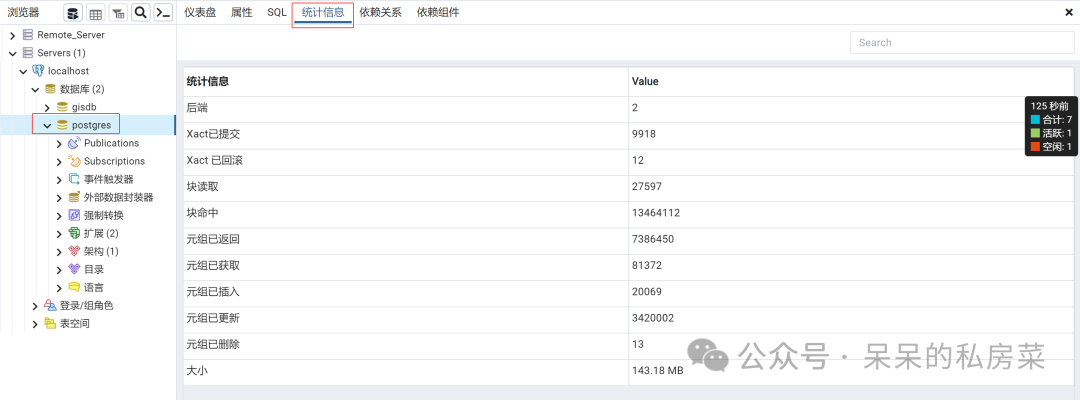The height and width of the screenshot is (400, 1080).
Task: Click the Subscriptions node icon
Action: click(x=74, y=161)
